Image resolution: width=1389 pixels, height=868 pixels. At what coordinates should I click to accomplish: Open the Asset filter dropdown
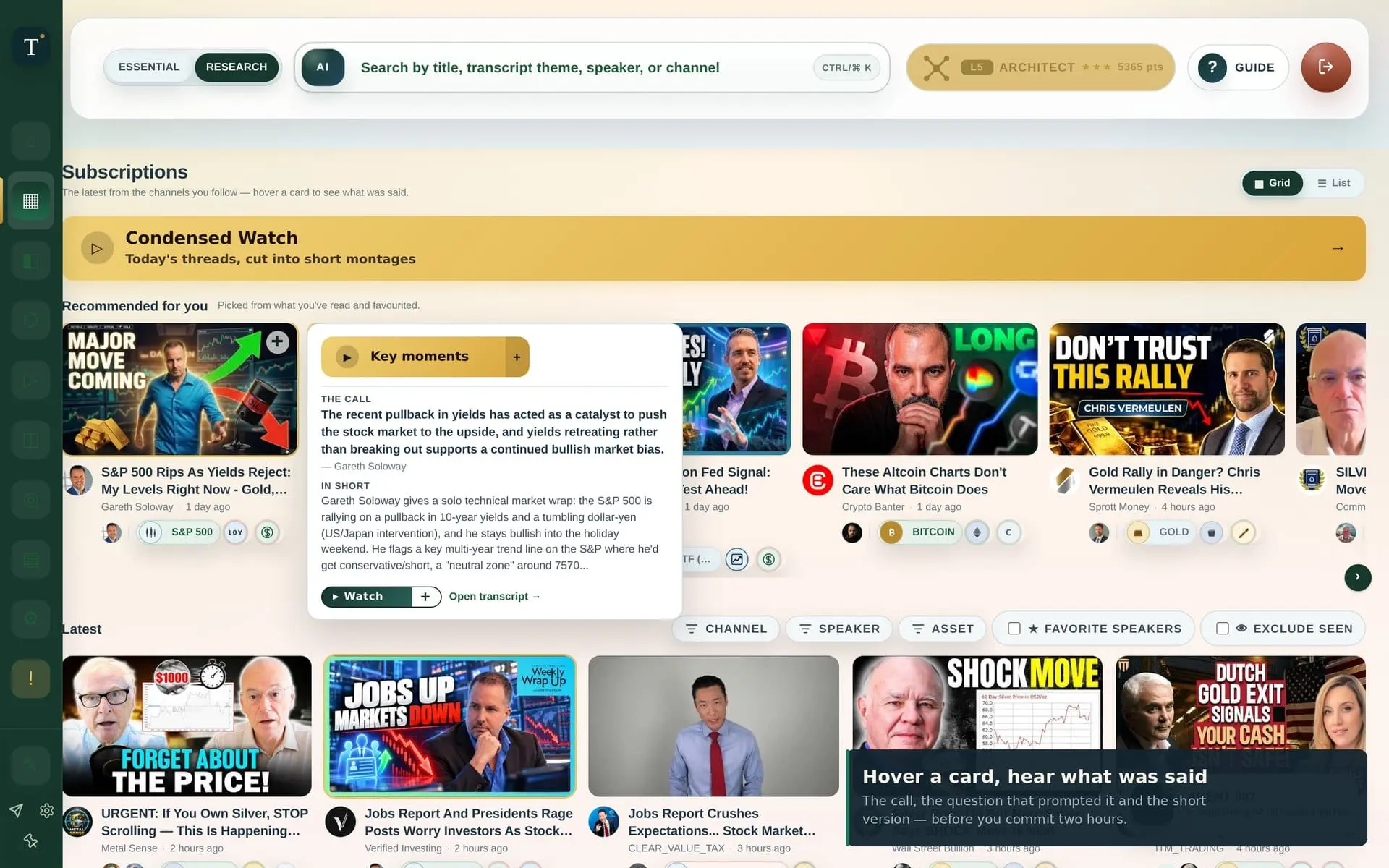point(943,629)
